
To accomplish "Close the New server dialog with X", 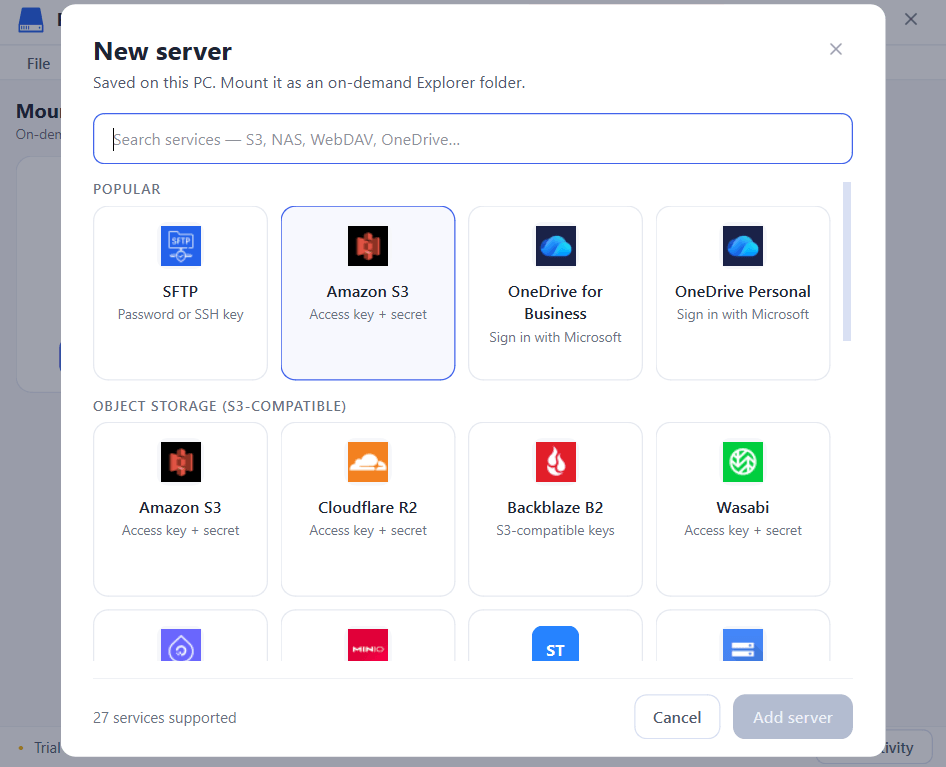I will coord(836,49).
